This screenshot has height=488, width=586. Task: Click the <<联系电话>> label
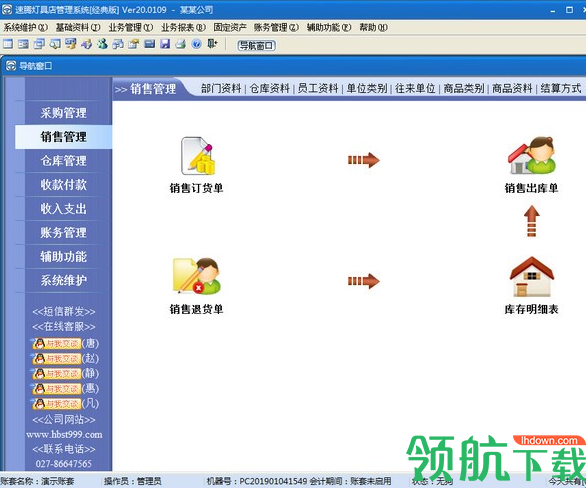[64, 449]
